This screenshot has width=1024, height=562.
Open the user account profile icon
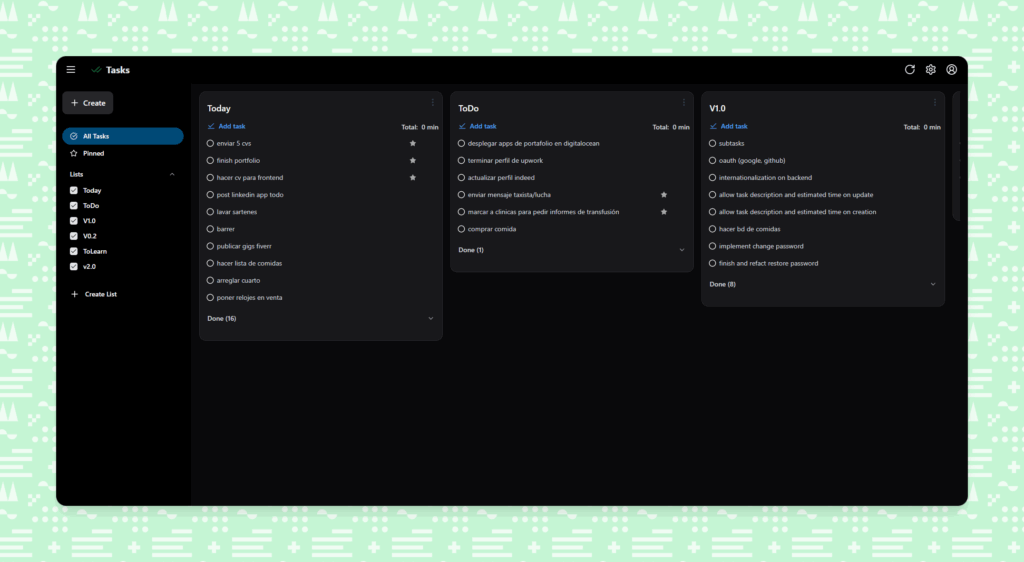(951, 70)
